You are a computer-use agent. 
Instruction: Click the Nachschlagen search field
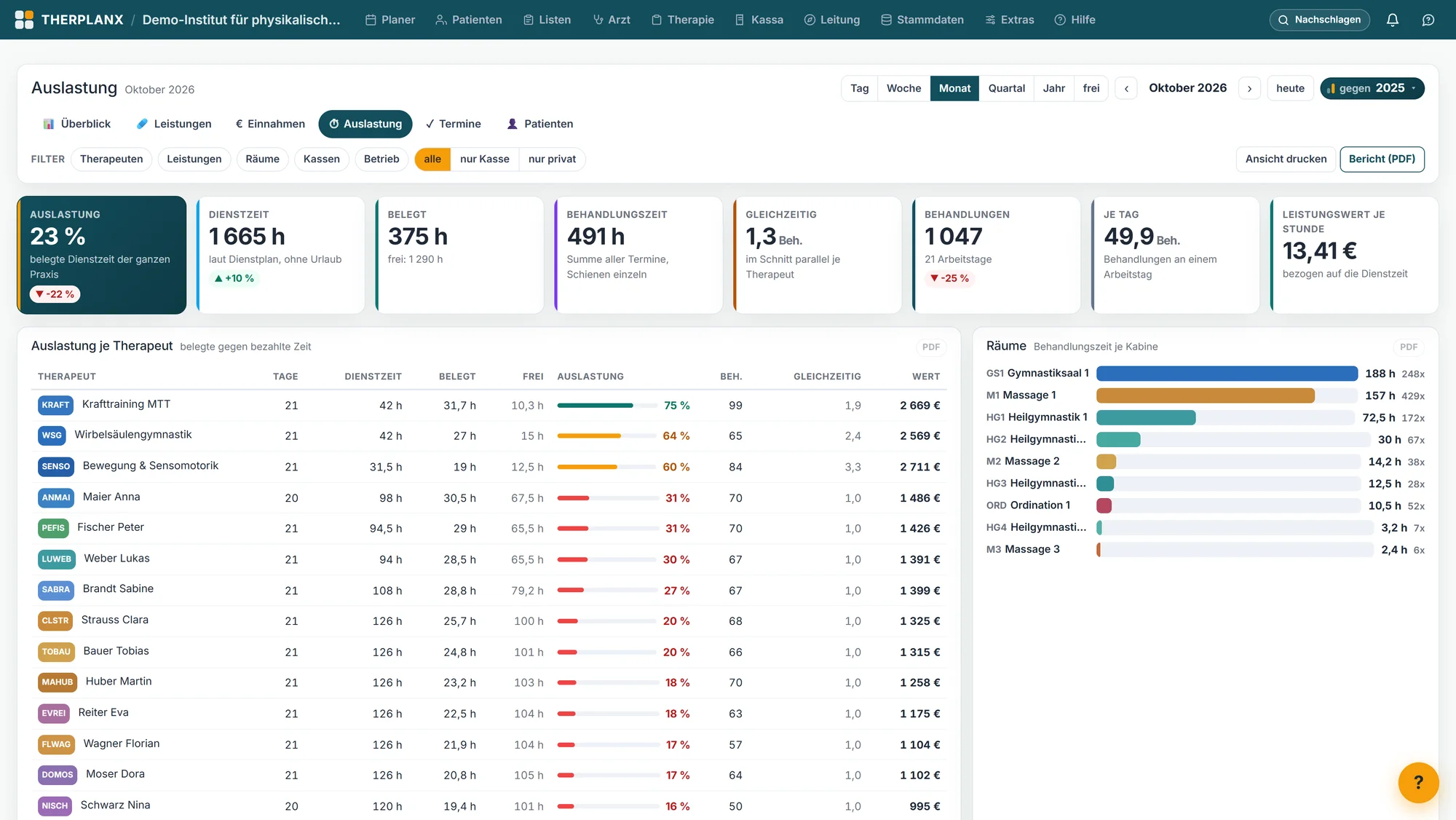pyautogui.click(x=1319, y=20)
